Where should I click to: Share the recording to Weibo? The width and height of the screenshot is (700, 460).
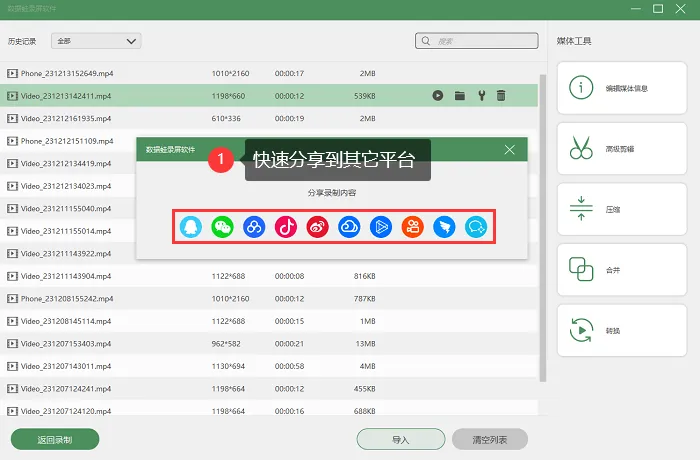tap(317, 227)
